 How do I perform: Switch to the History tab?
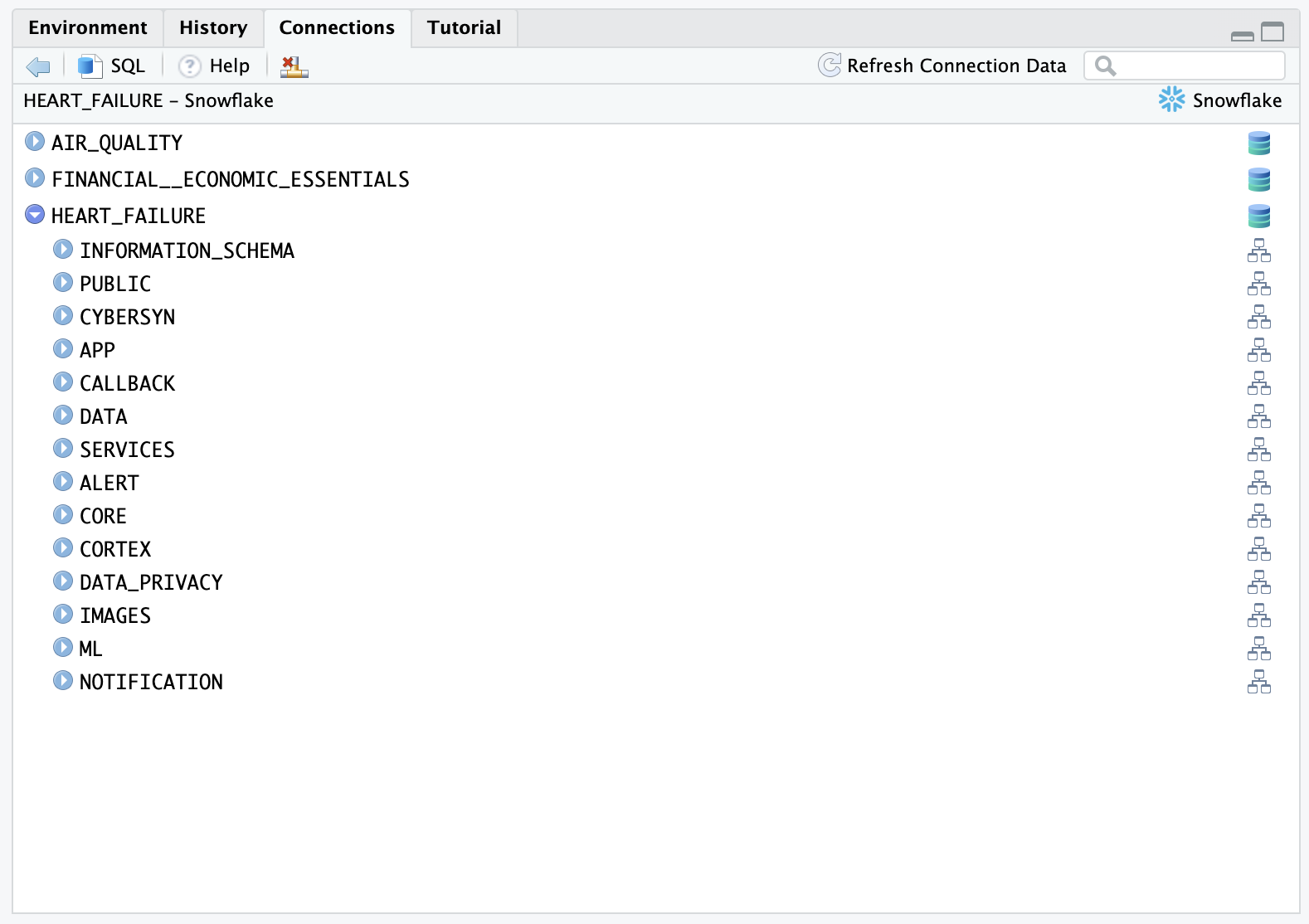tap(213, 28)
